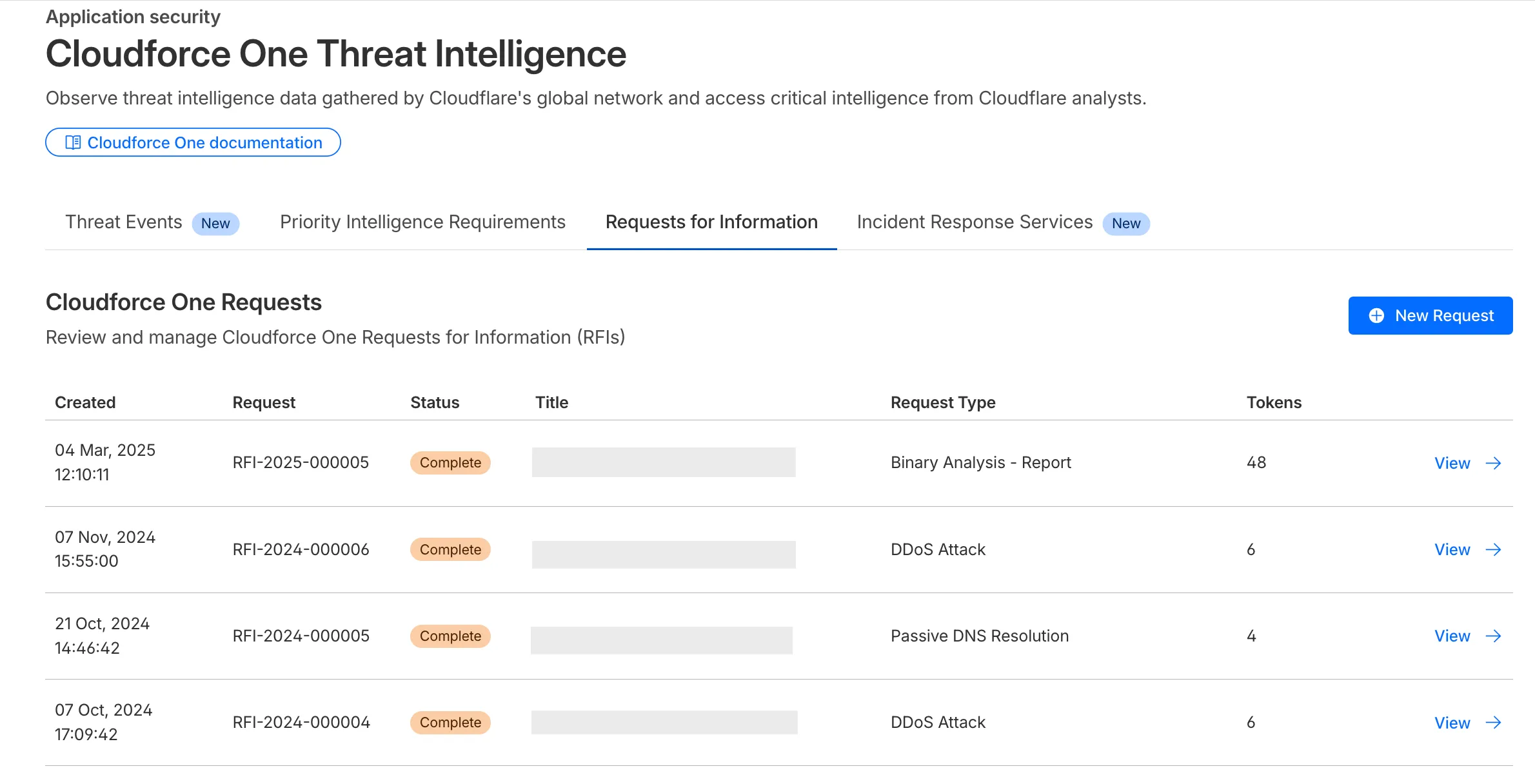Select the Requests for Information tab
The image size is (1535, 784).
tap(711, 222)
